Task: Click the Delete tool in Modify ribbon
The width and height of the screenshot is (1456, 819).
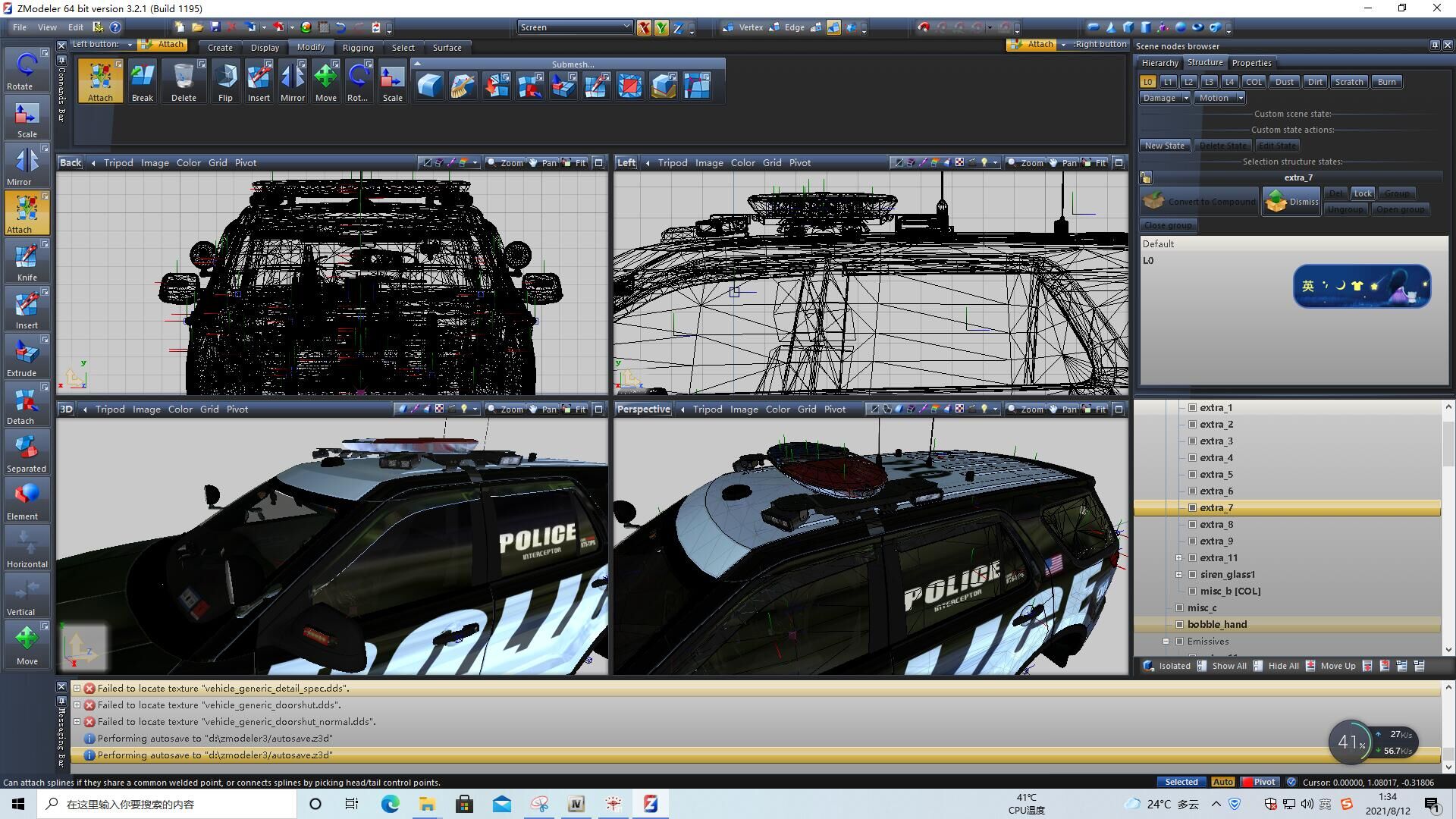Action: (x=184, y=82)
